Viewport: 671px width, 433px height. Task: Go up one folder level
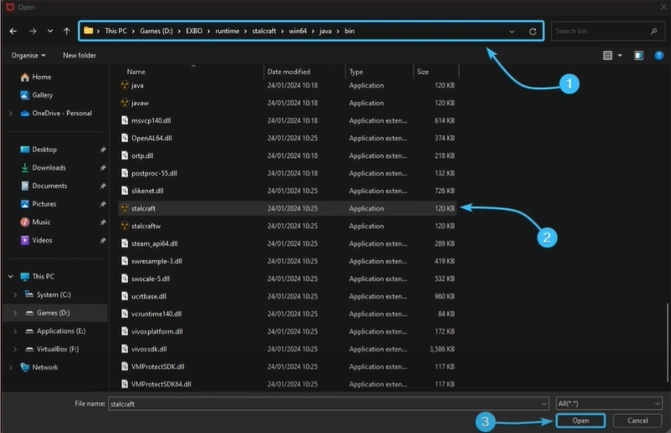pos(66,31)
